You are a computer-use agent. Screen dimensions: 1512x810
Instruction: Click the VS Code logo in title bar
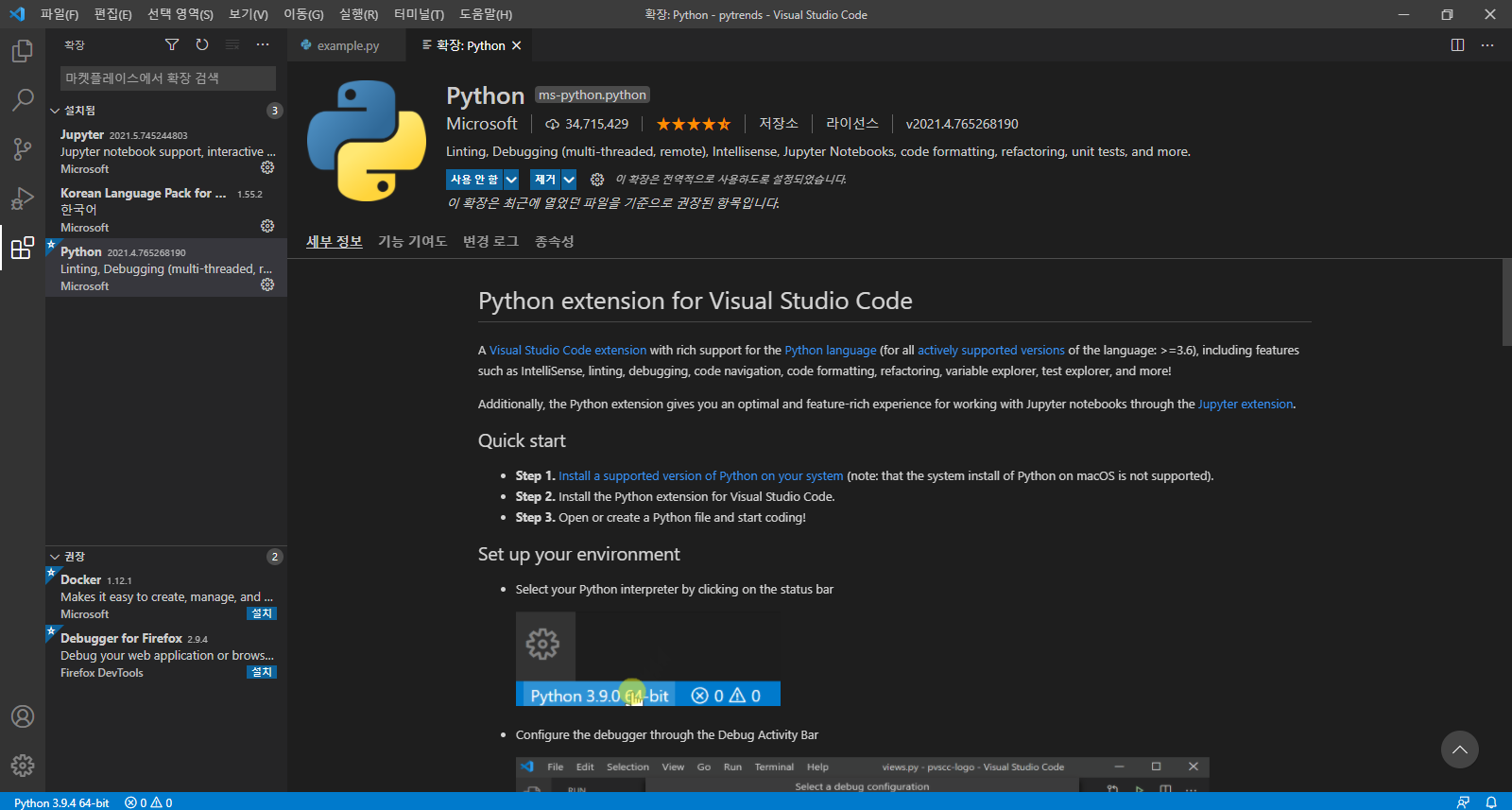[x=17, y=14]
